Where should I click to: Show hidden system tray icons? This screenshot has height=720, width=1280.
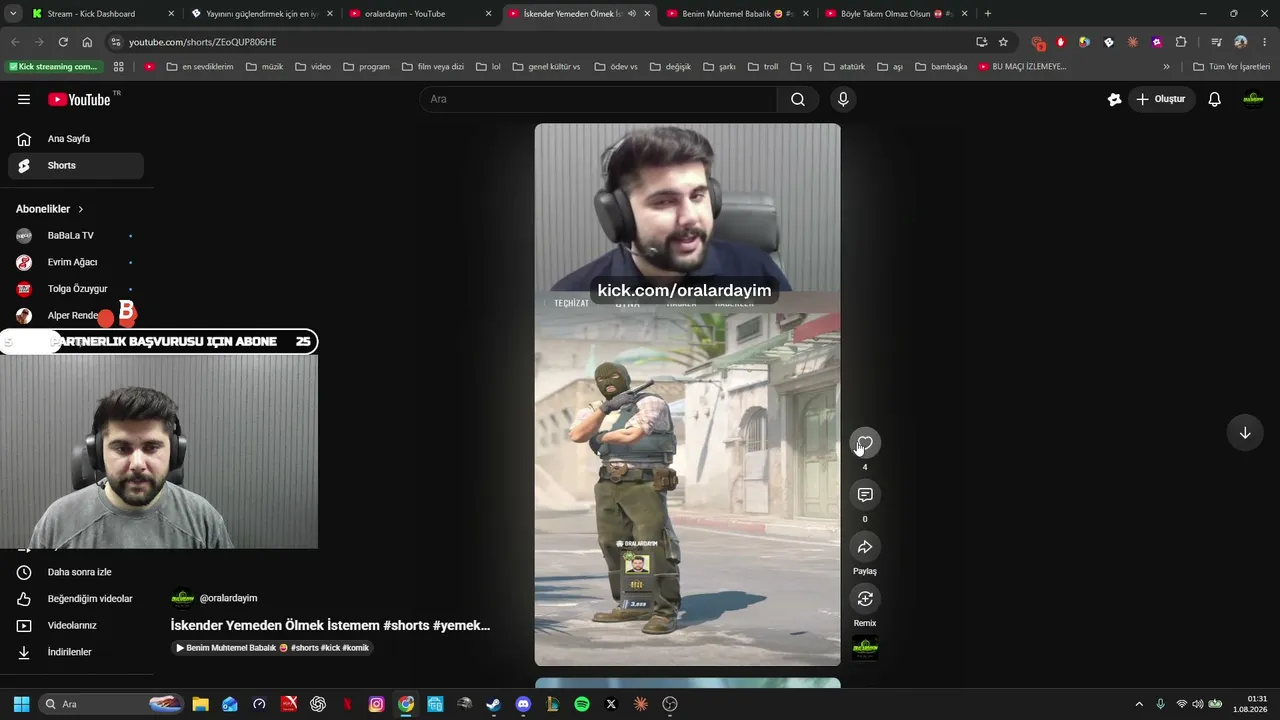(1138, 704)
